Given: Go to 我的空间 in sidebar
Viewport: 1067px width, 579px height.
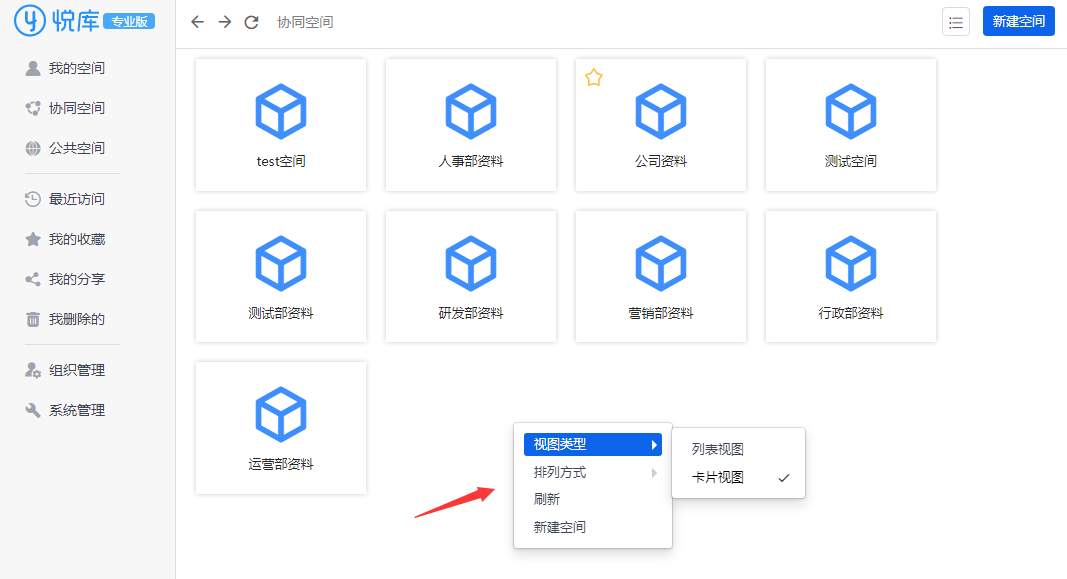Looking at the screenshot, I should 76,68.
